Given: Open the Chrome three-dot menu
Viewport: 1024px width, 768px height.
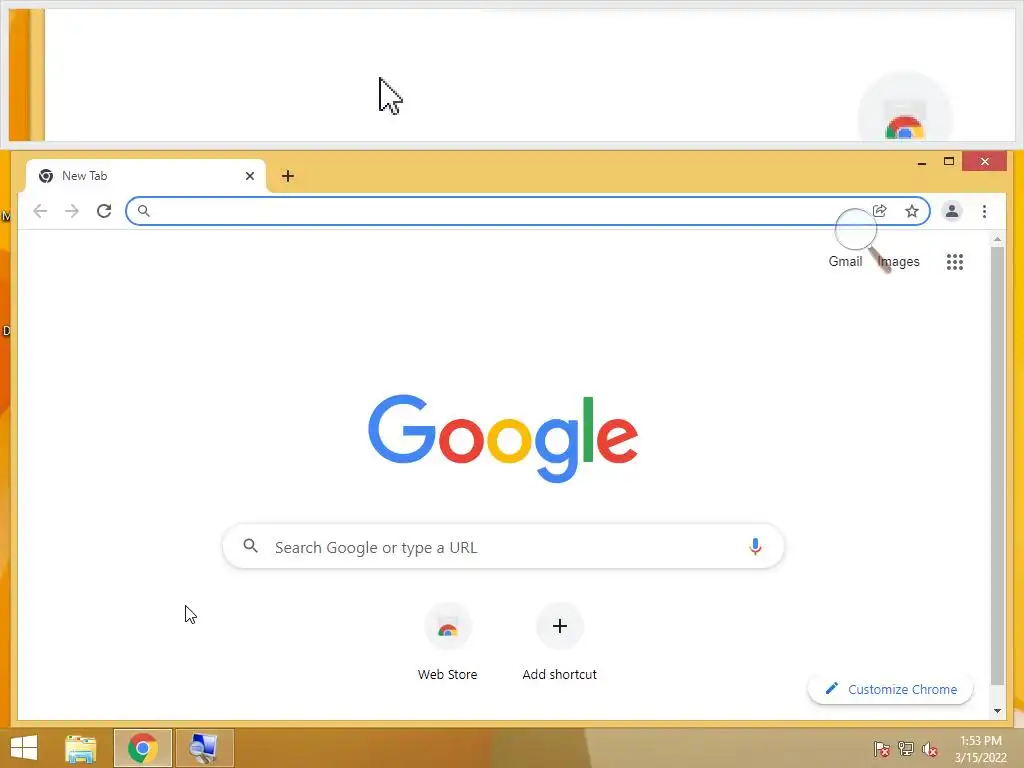Looking at the screenshot, I should (984, 211).
